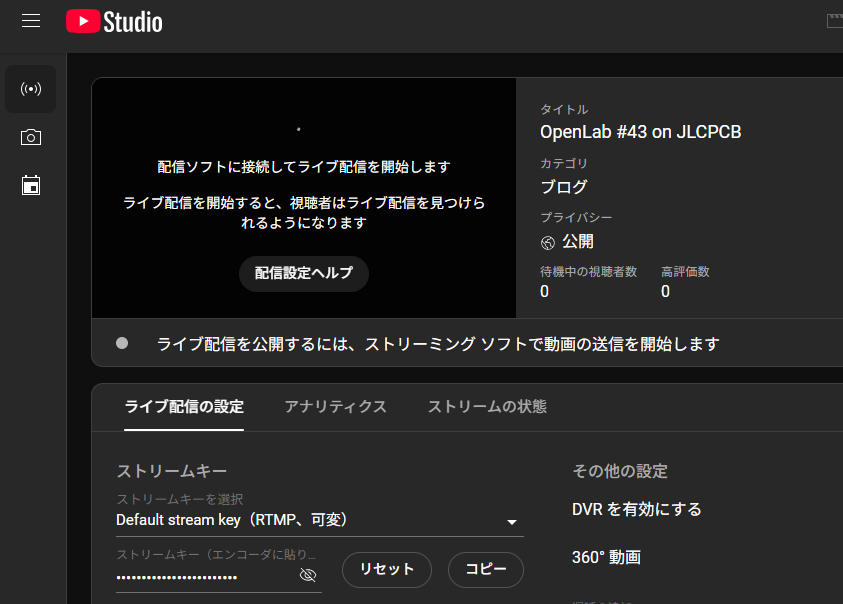
Task: Open the live streaming (webcast) sidebar icon
Action: (x=30, y=89)
